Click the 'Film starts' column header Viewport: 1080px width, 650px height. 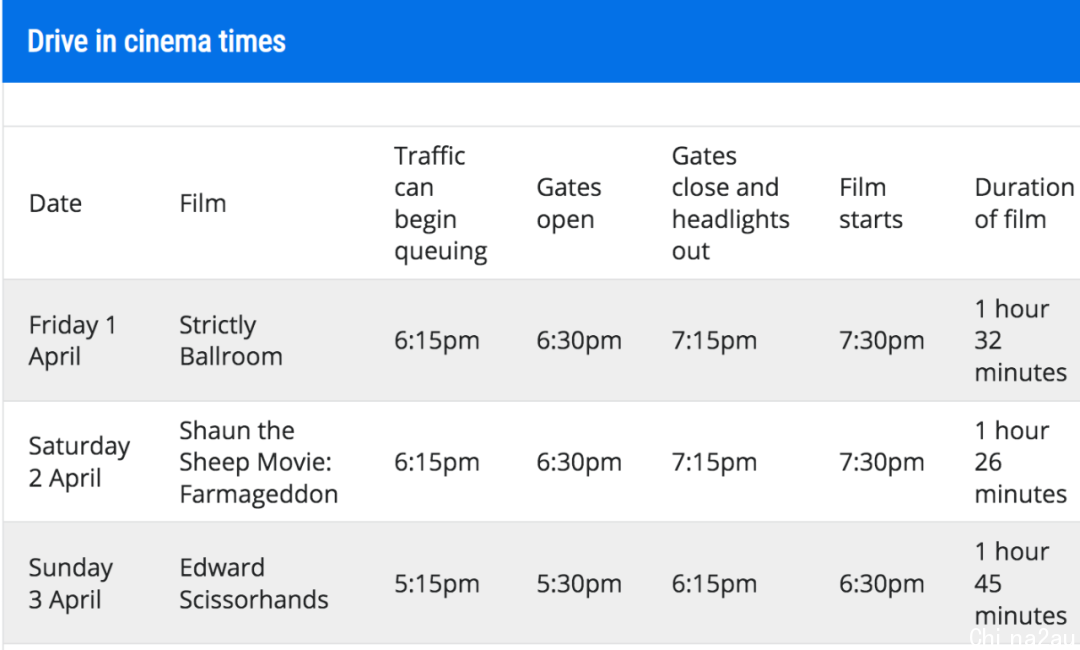[x=871, y=204]
